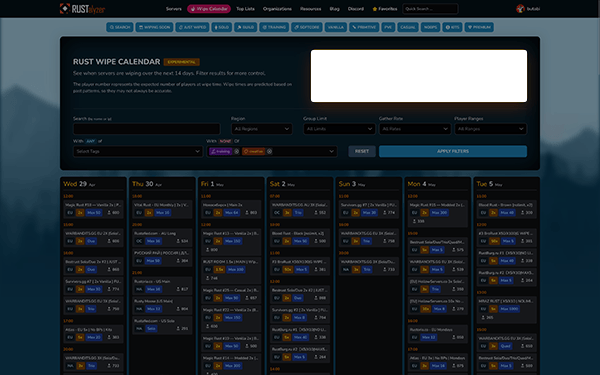Open Discord link in navbar

(355, 9)
